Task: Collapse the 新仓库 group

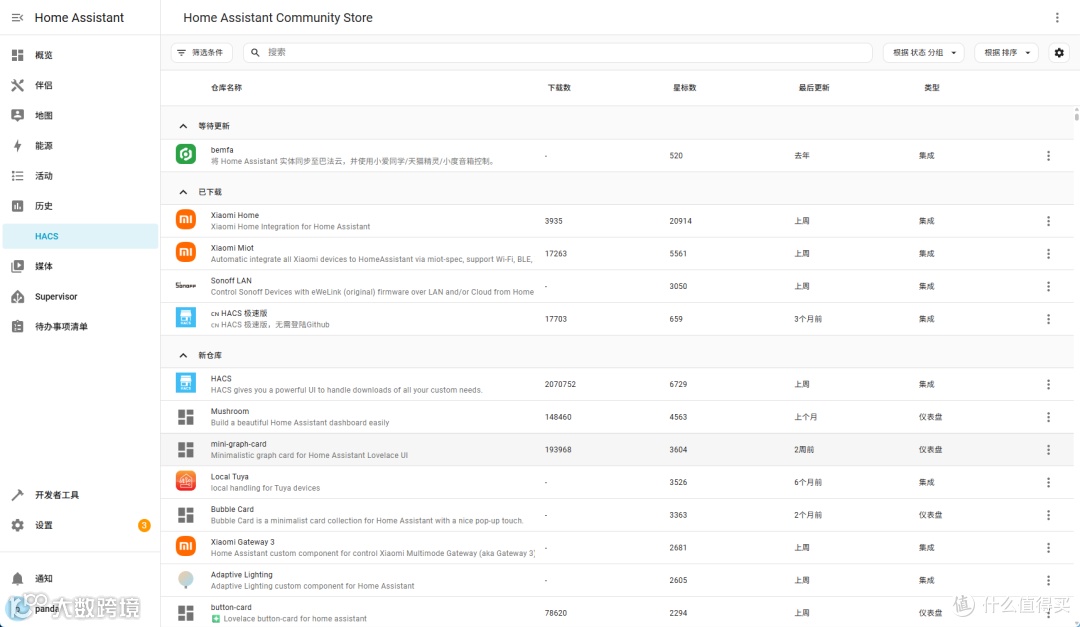Action: pyautogui.click(x=183, y=356)
